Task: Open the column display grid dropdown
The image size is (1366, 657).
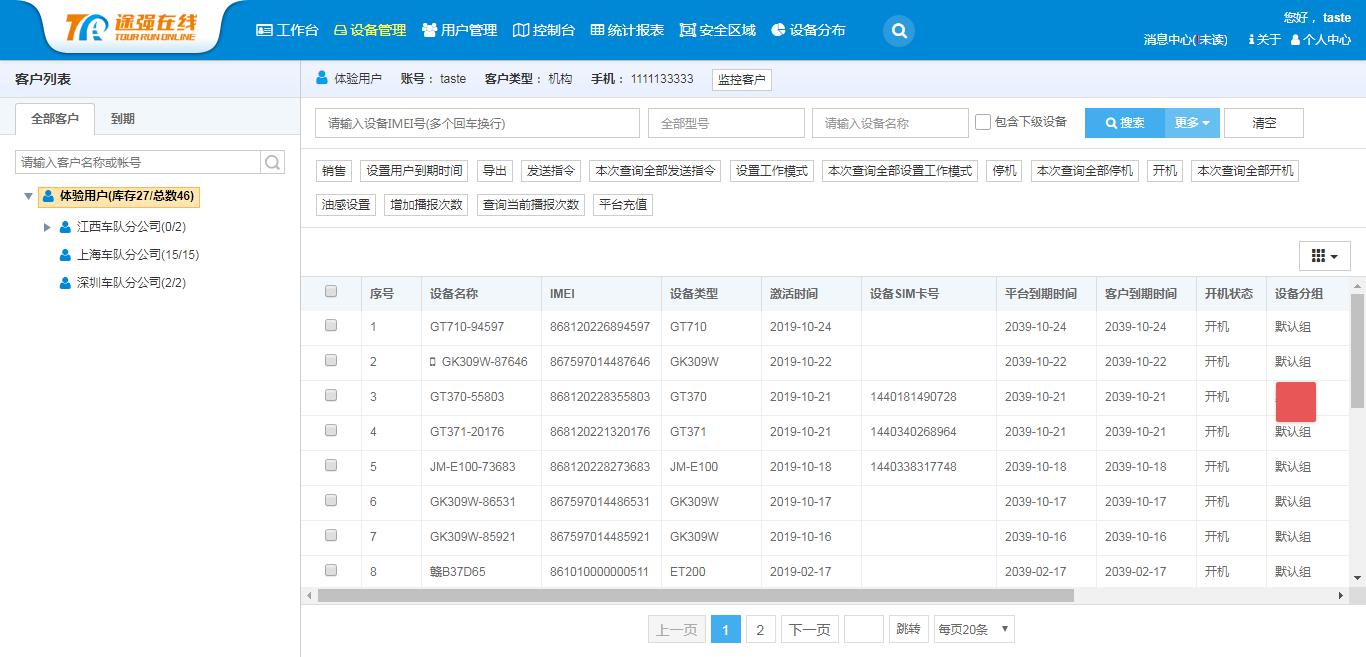Action: pos(1324,256)
